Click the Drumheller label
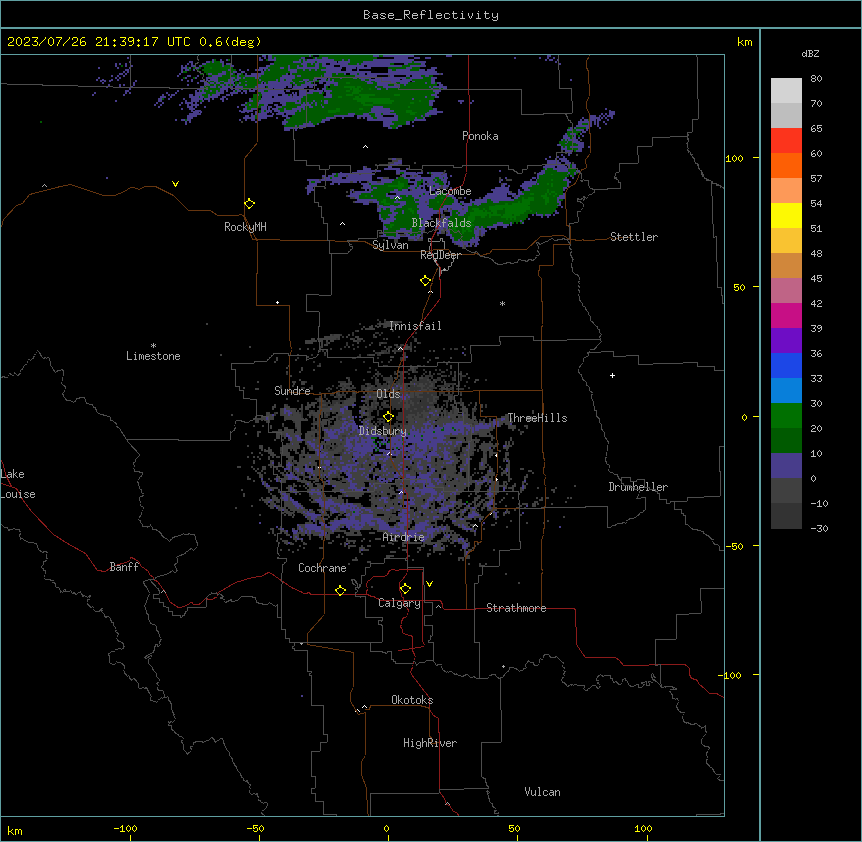862x842 pixels. coord(638,487)
